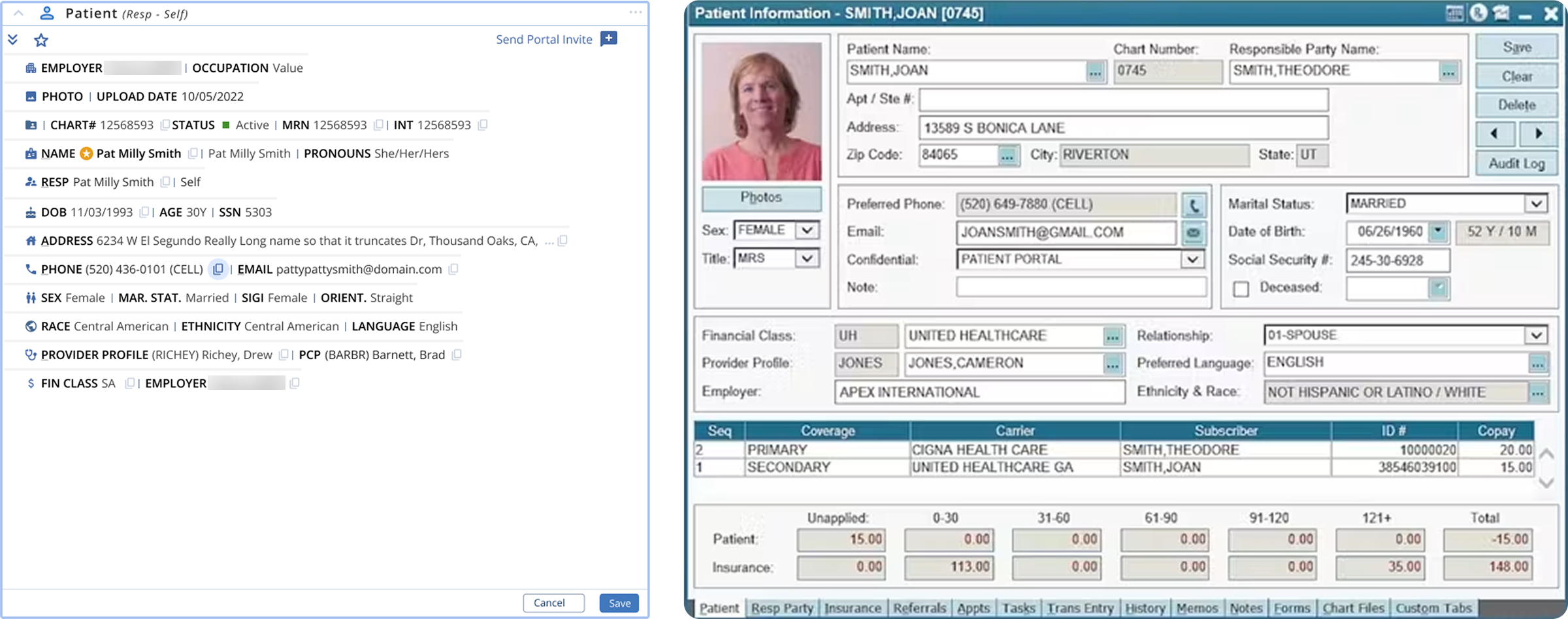
Task: Click Save in Patient Information window
Action: click(1516, 47)
